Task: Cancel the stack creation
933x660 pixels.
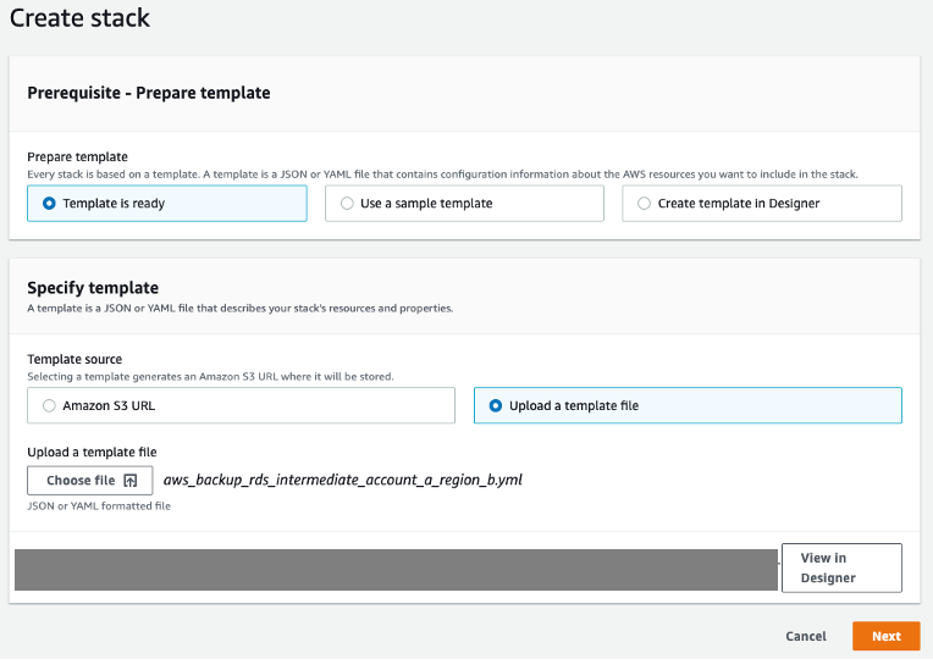Action: click(x=805, y=636)
